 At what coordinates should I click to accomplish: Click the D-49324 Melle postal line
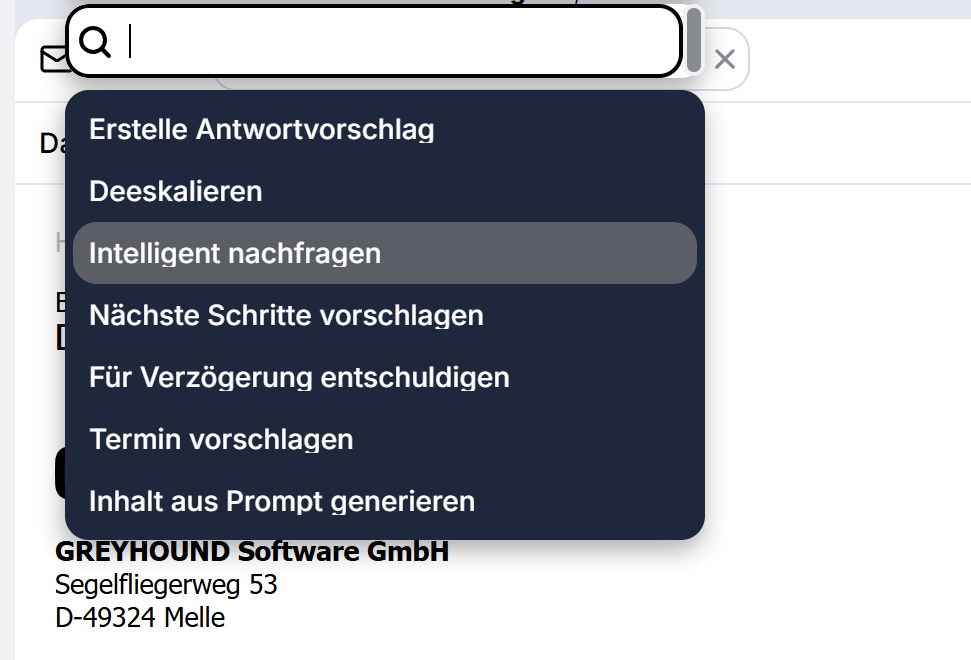tap(140, 617)
